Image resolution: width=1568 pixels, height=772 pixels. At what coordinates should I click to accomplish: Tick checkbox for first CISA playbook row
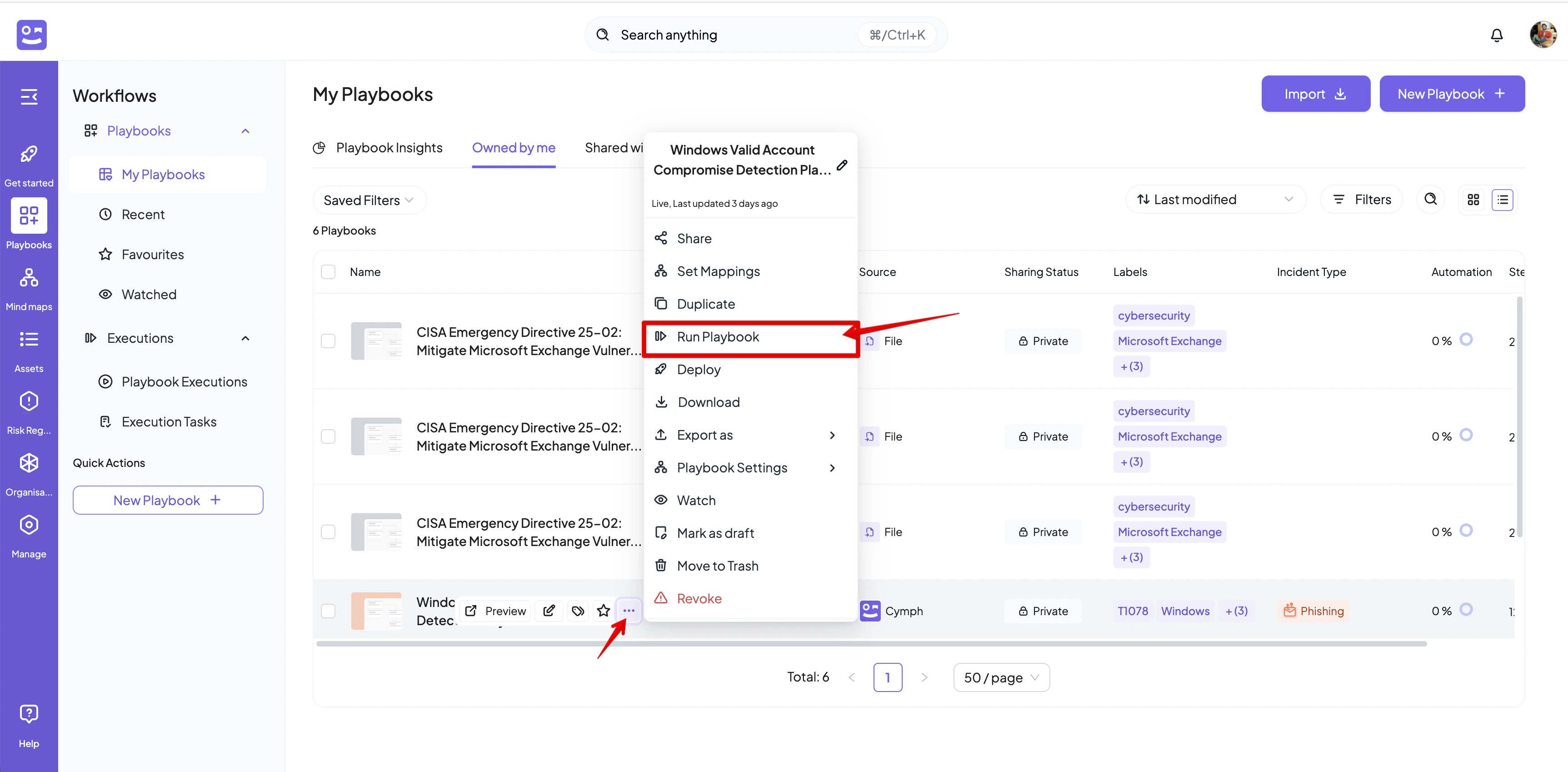point(328,341)
